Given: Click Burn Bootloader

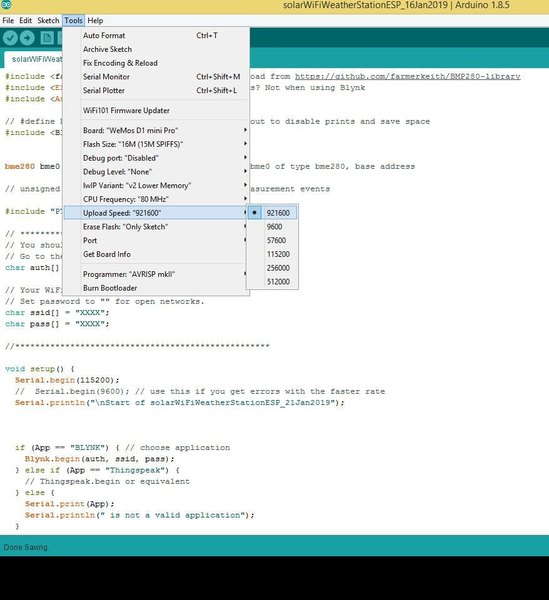Looking at the screenshot, I should (x=156, y=288).
